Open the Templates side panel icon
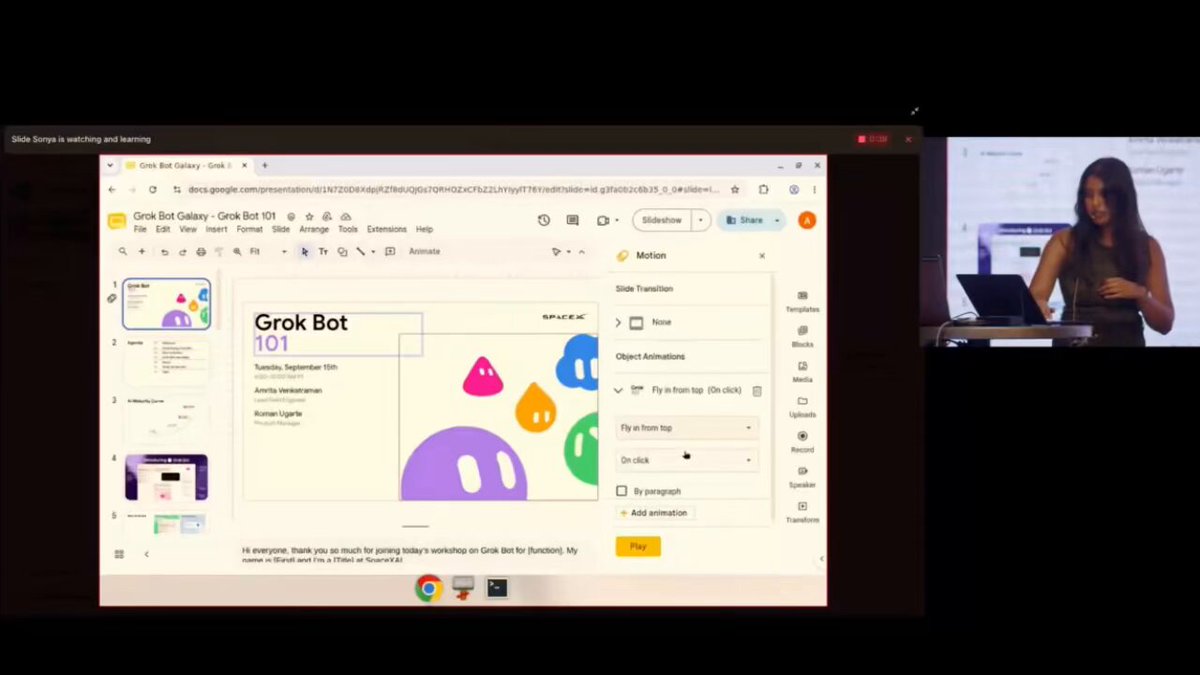 pos(802,301)
